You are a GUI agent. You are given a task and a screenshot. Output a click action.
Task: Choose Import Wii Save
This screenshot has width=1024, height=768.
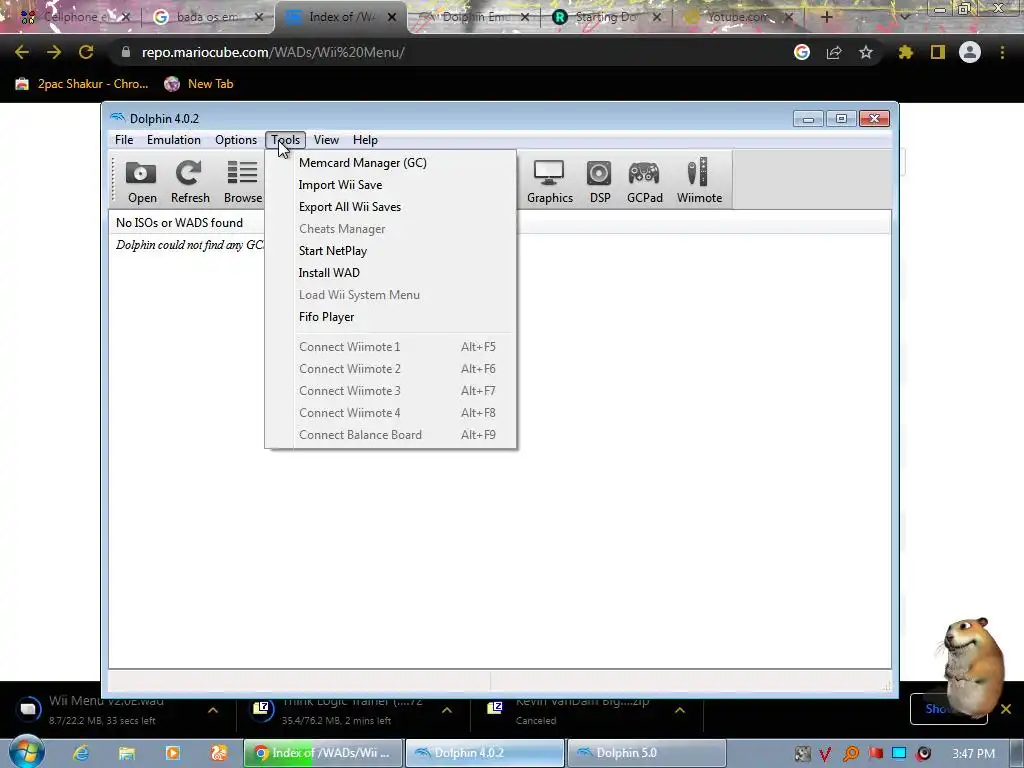[x=391, y=185]
